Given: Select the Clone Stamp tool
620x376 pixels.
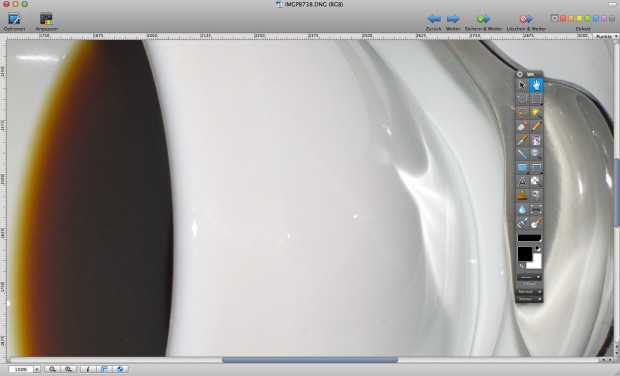Looking at the screenshot, I should 522,195.
